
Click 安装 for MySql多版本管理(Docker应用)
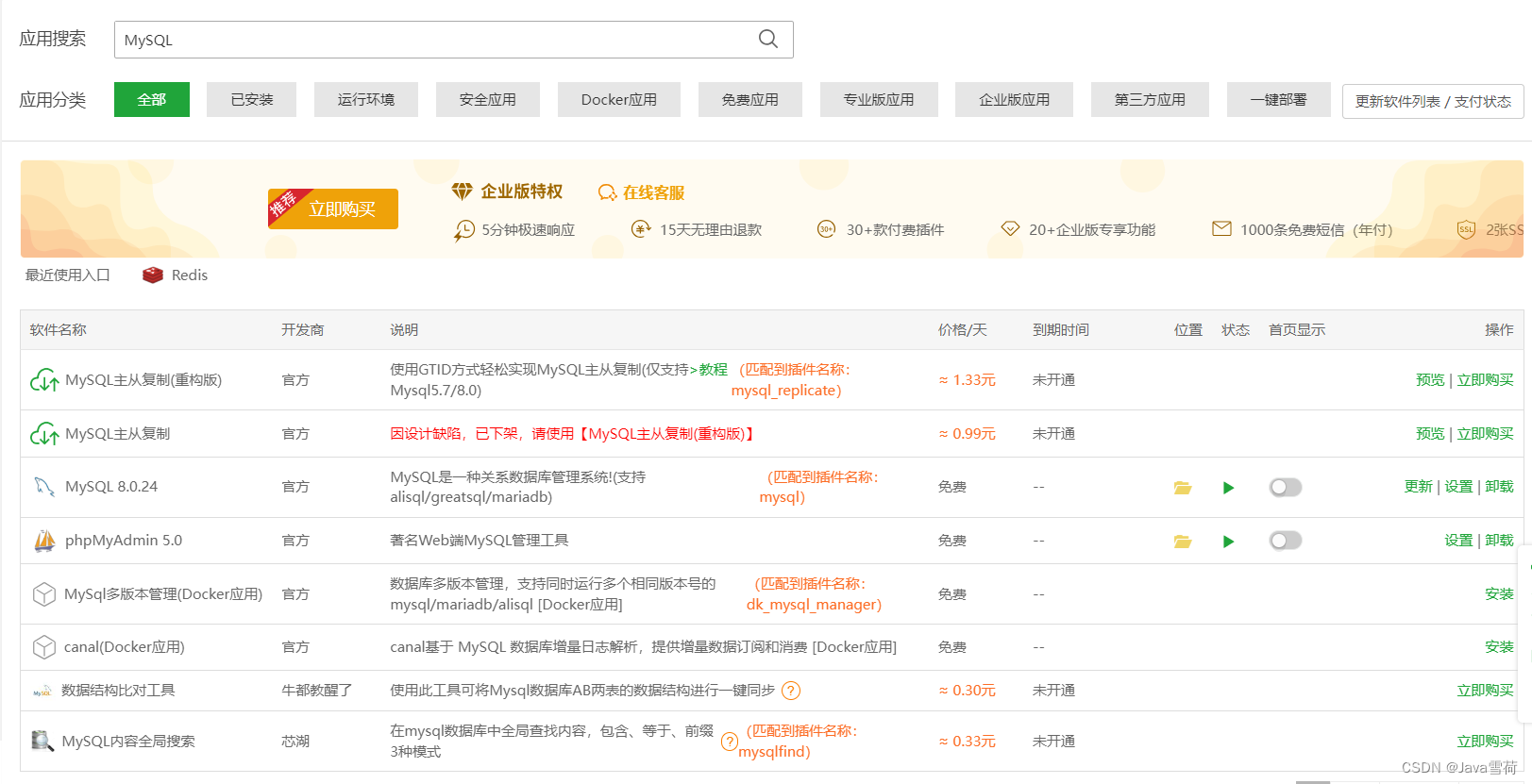tap(1499, 594)
